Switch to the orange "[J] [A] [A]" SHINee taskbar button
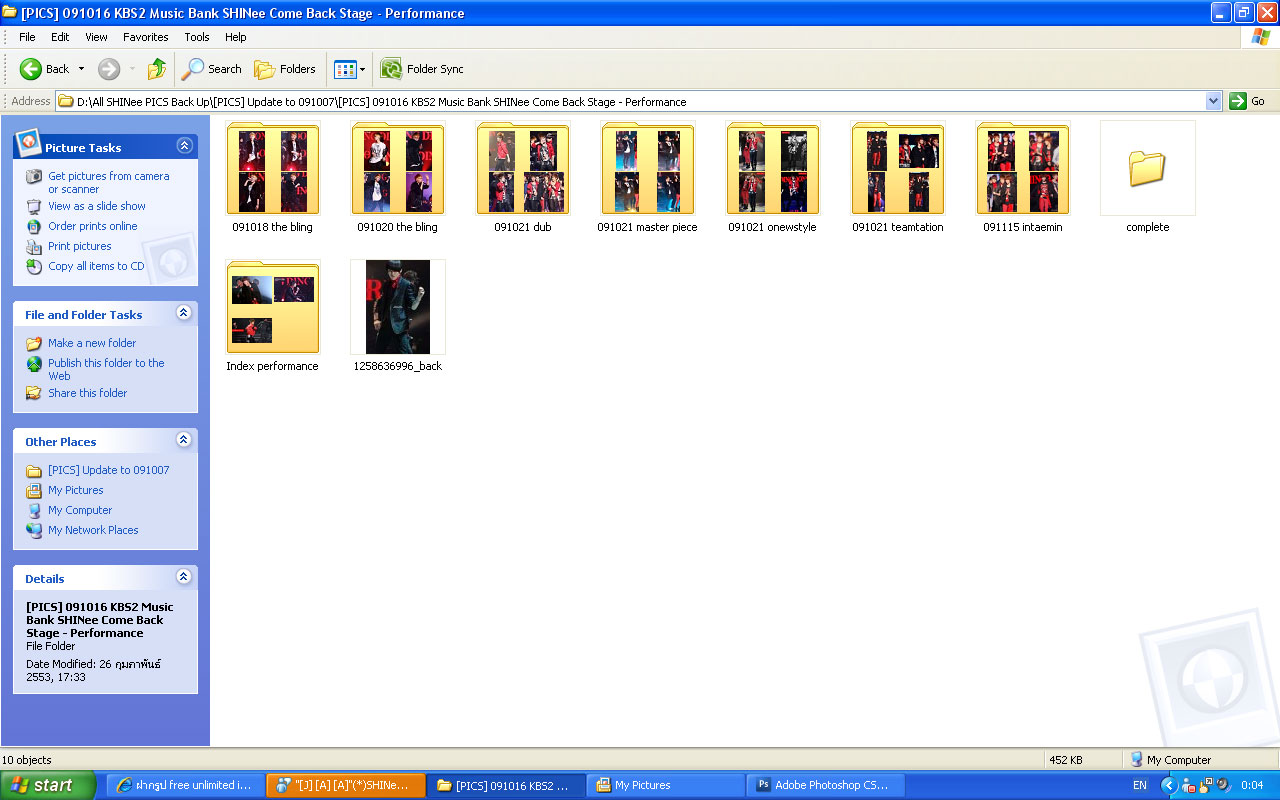1280x800 pixels. pos(345,785)
